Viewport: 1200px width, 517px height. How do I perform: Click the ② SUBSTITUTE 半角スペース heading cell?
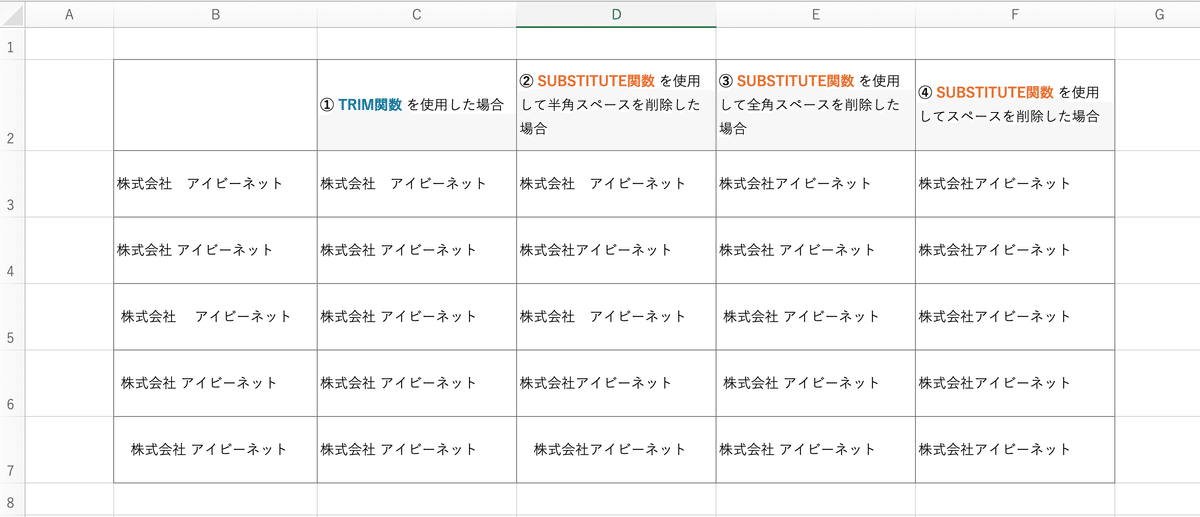[x=616, y=105]
